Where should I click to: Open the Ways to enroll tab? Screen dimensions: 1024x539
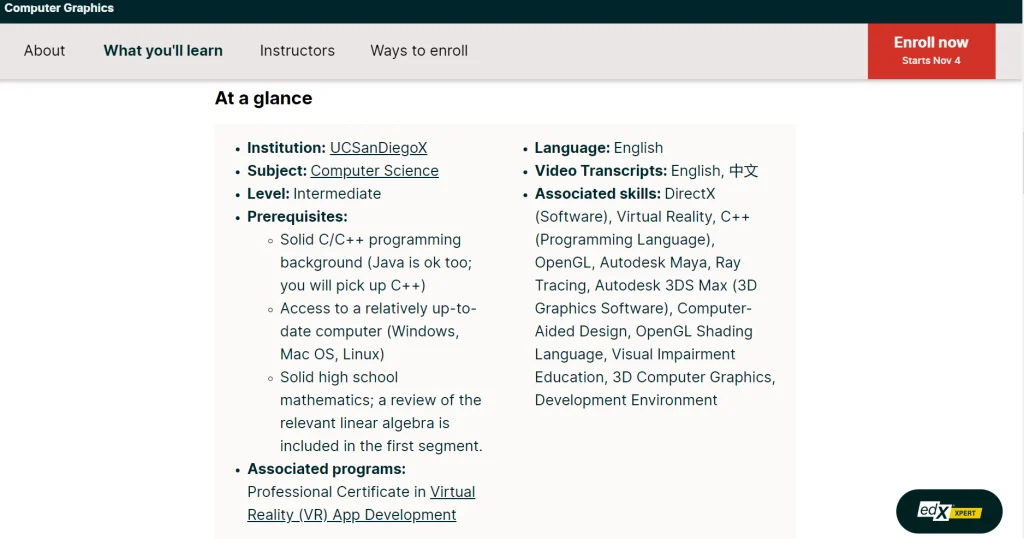point(419,51)
